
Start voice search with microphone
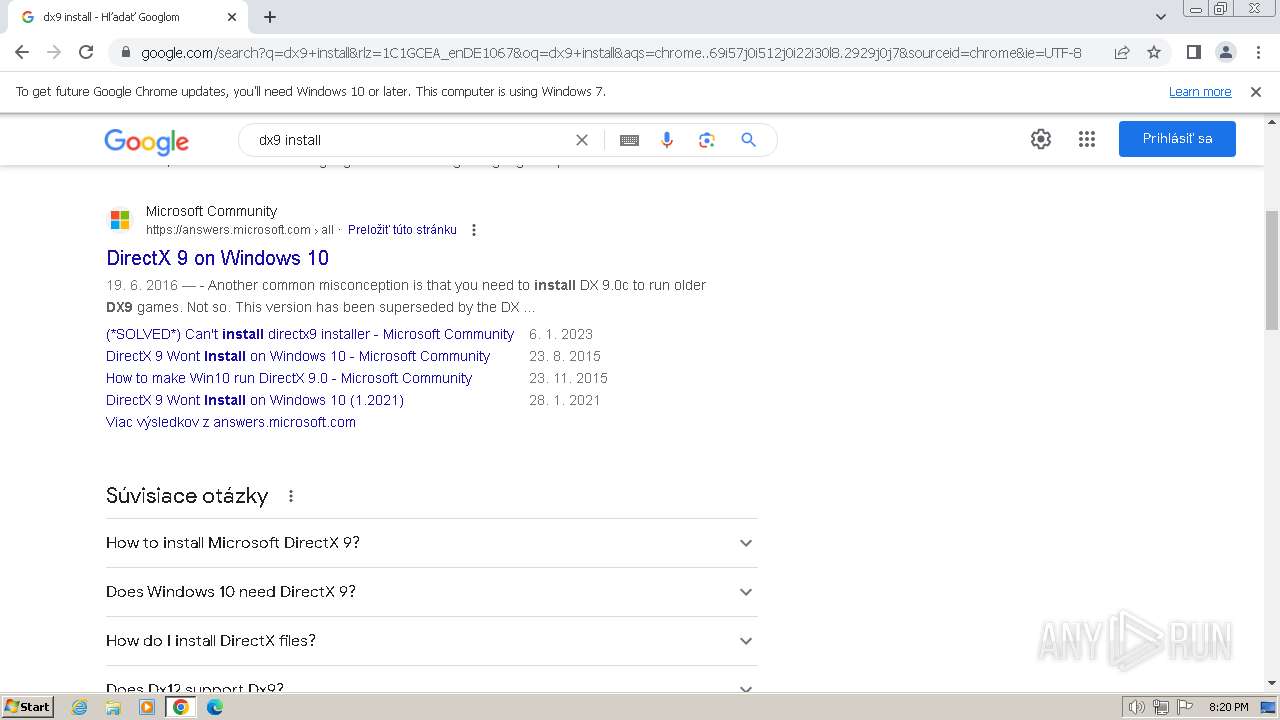(x=667, y=140)
